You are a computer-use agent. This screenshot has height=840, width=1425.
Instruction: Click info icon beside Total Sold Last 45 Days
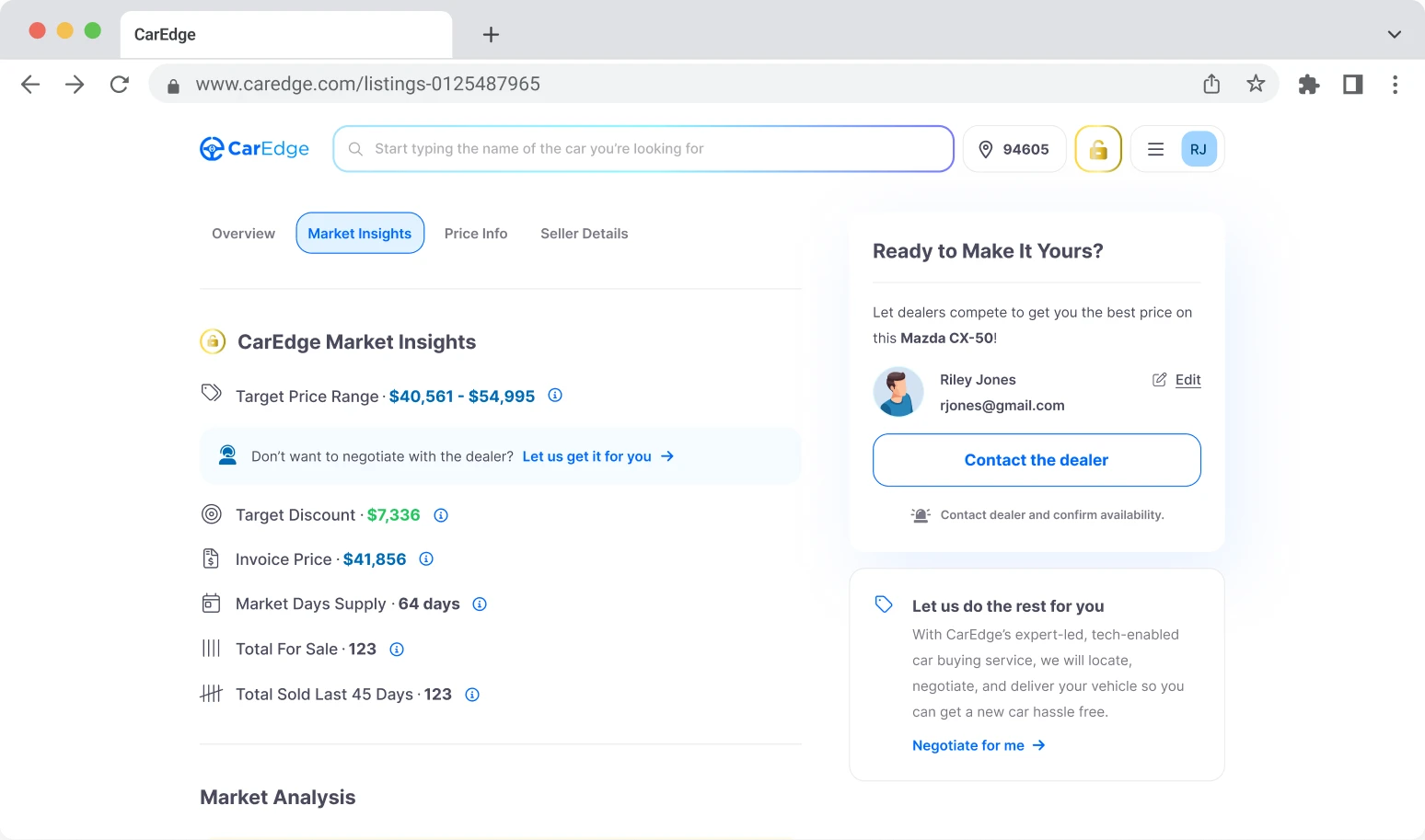tap(472, 695)
